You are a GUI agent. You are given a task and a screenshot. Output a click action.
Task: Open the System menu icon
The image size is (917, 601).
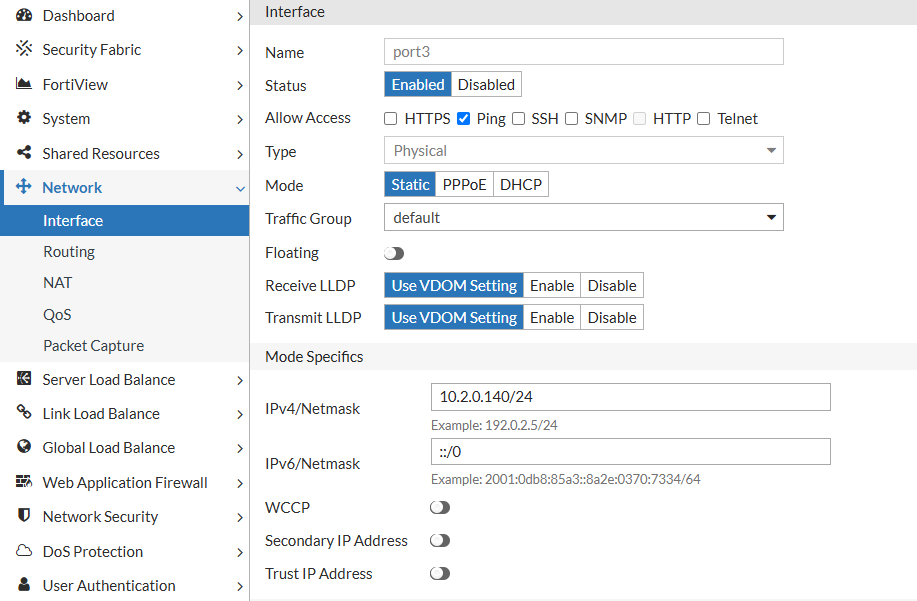(21, 118)
